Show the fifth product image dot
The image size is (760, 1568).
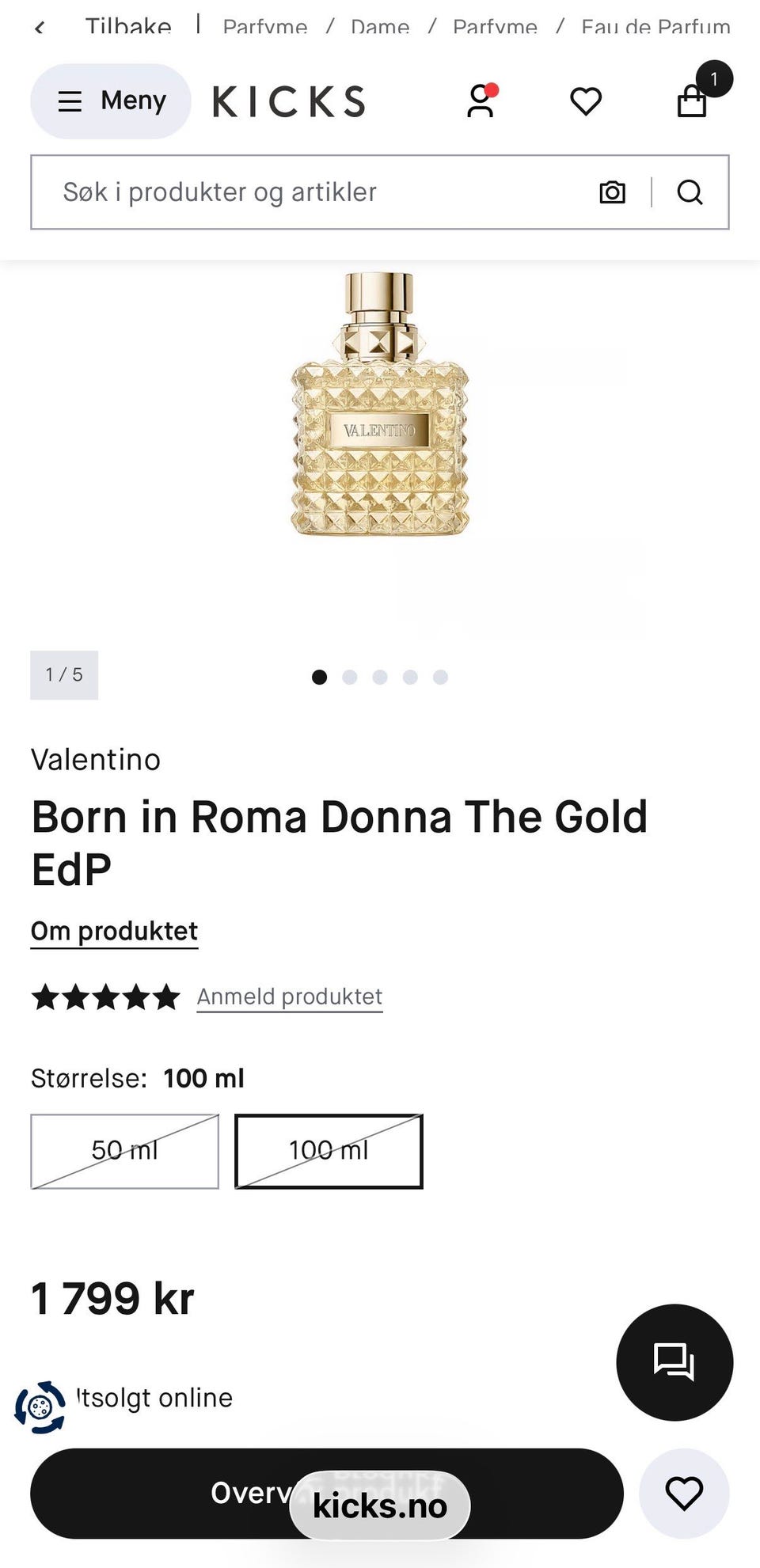tap(440, 677)
